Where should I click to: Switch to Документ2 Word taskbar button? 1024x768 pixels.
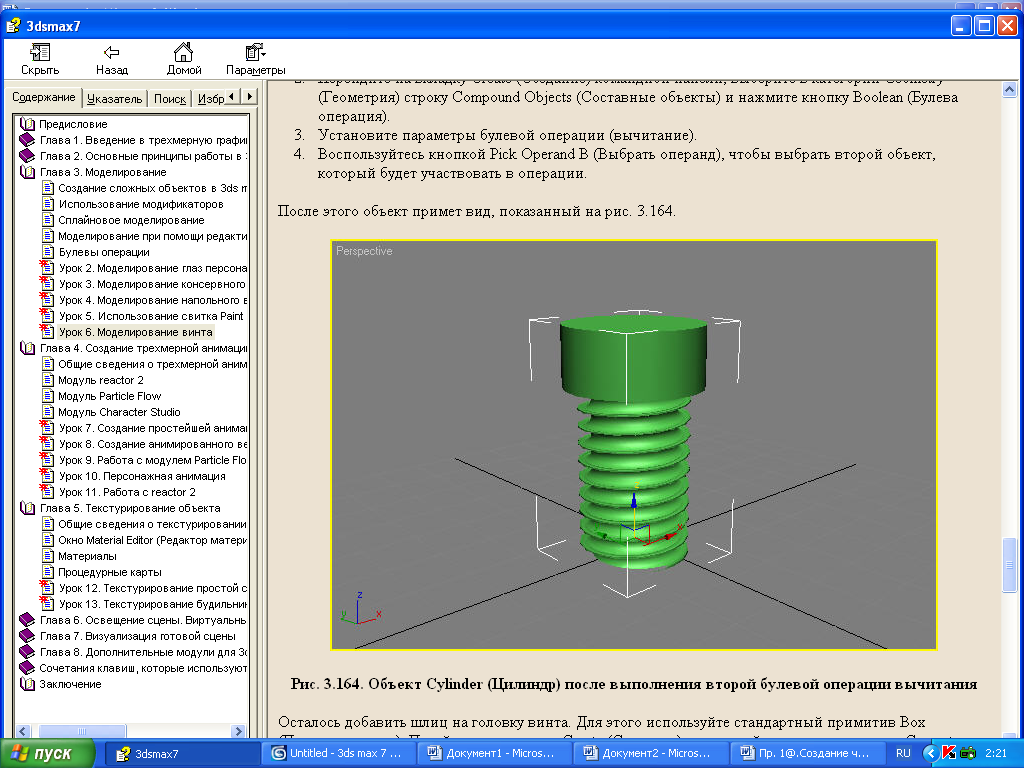649,753
